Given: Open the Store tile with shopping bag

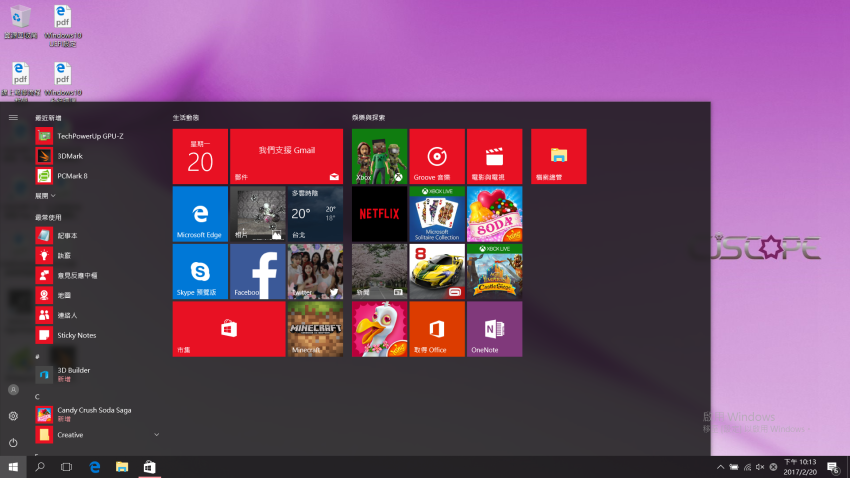Looking at the screenshot, I should (229, 329).
